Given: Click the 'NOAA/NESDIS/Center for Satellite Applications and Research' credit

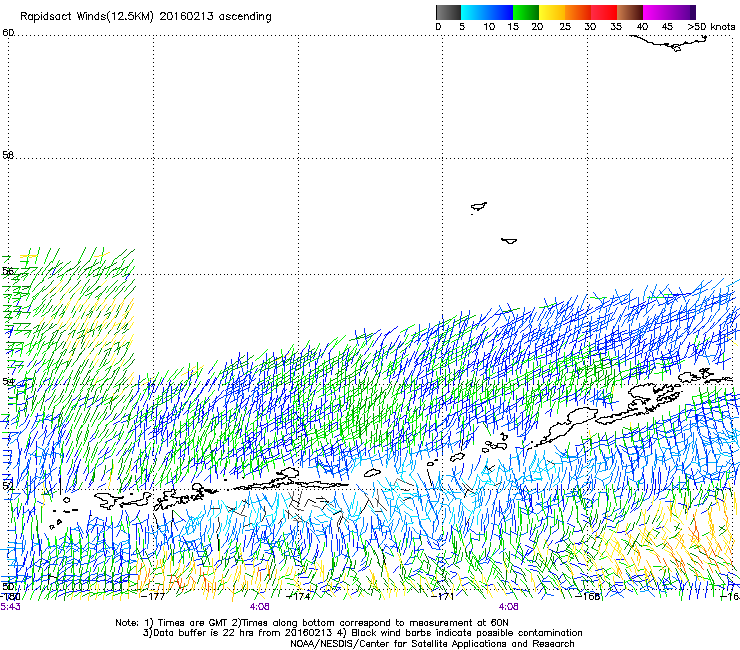Looking at the screenshot, I should (x=432, y=644).
